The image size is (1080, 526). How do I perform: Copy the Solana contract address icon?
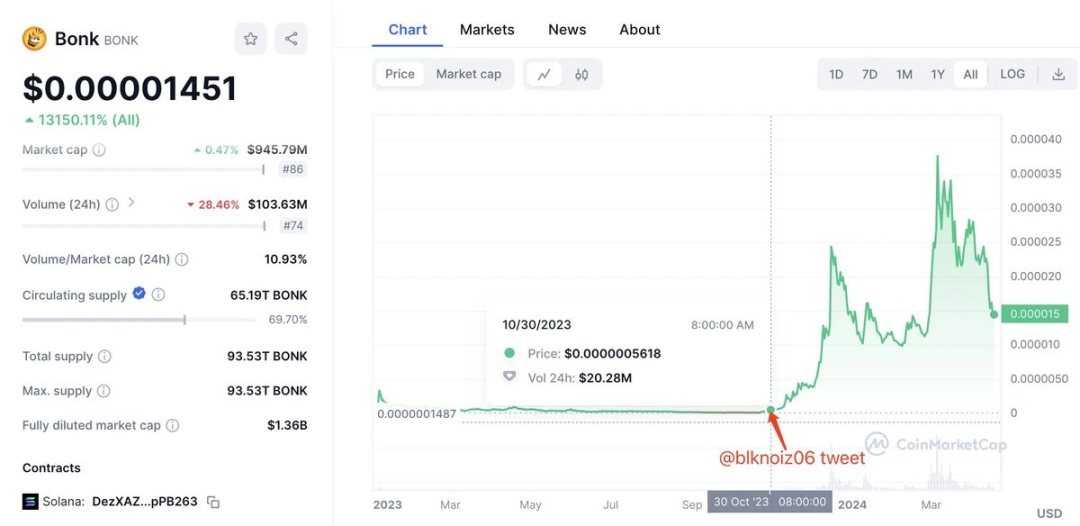click(214, 502)
